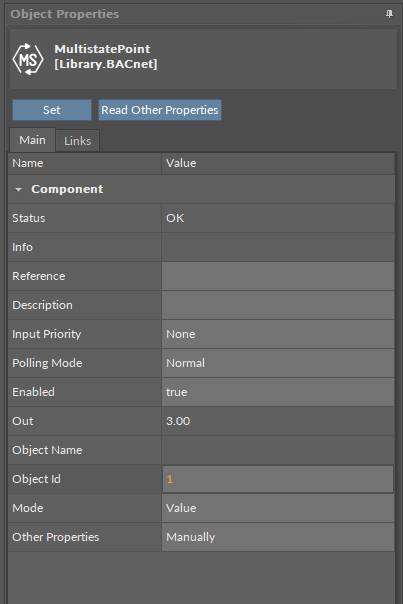
Task: Click the Object Id input field
Action: click(278, 479)
